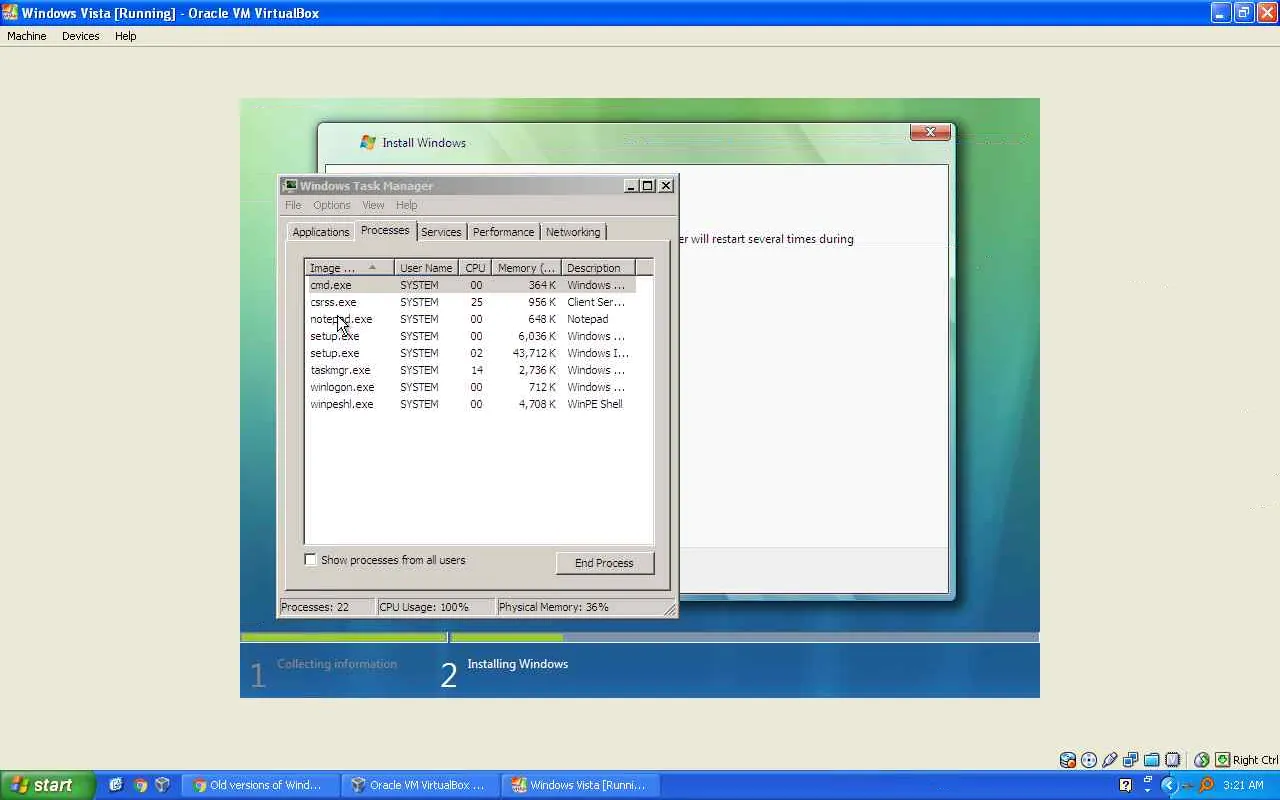Click the Task Manager title bar icon
Screen dimensions: 1280x800
coord(290,185)
